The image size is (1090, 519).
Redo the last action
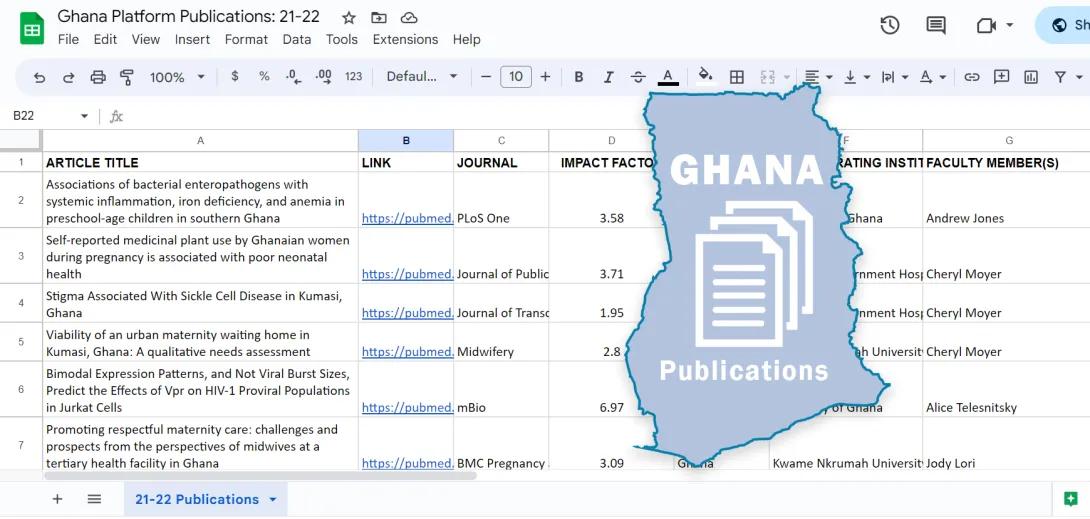[68, 77]
